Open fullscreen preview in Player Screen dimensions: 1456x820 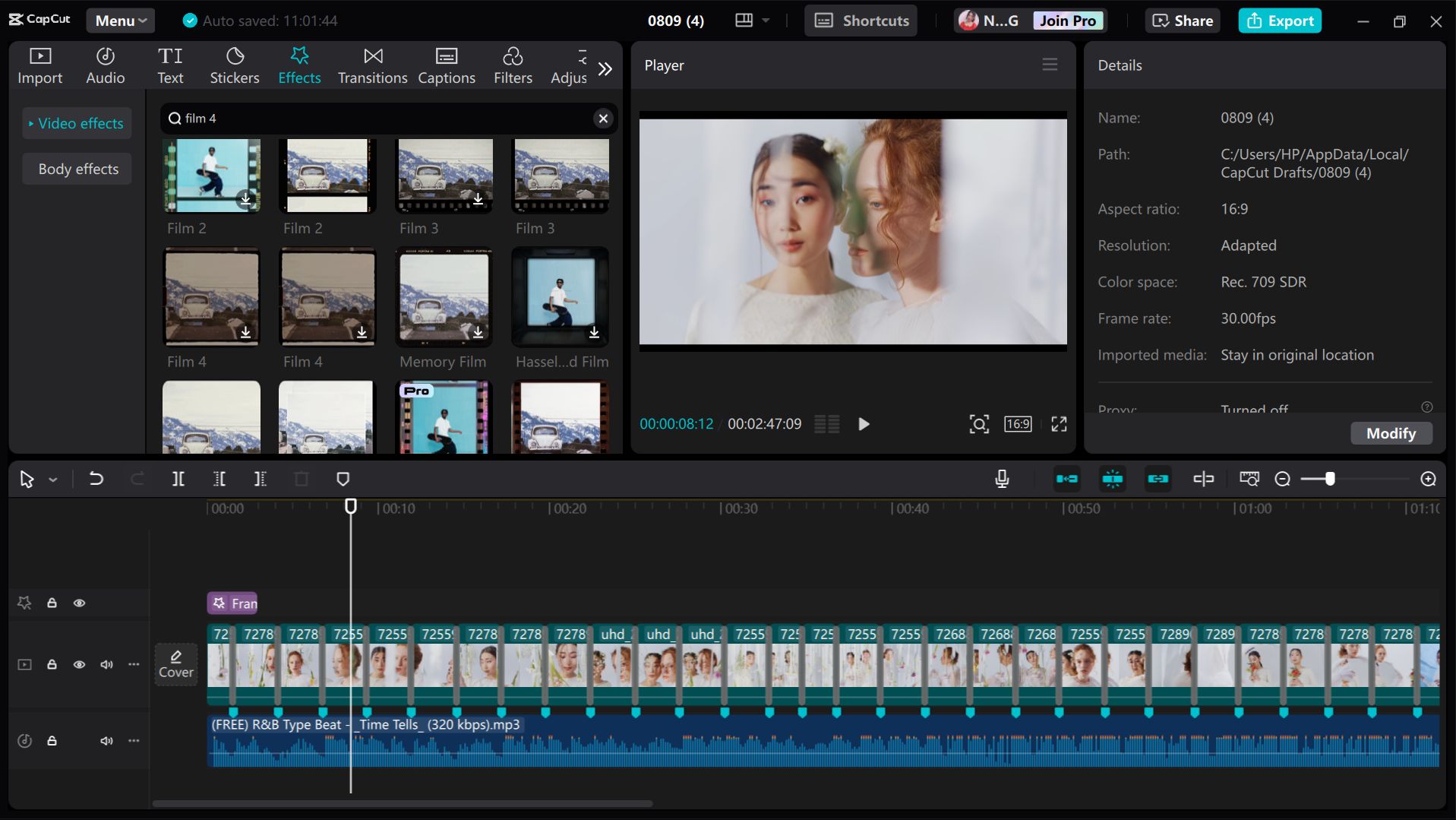1059,424
